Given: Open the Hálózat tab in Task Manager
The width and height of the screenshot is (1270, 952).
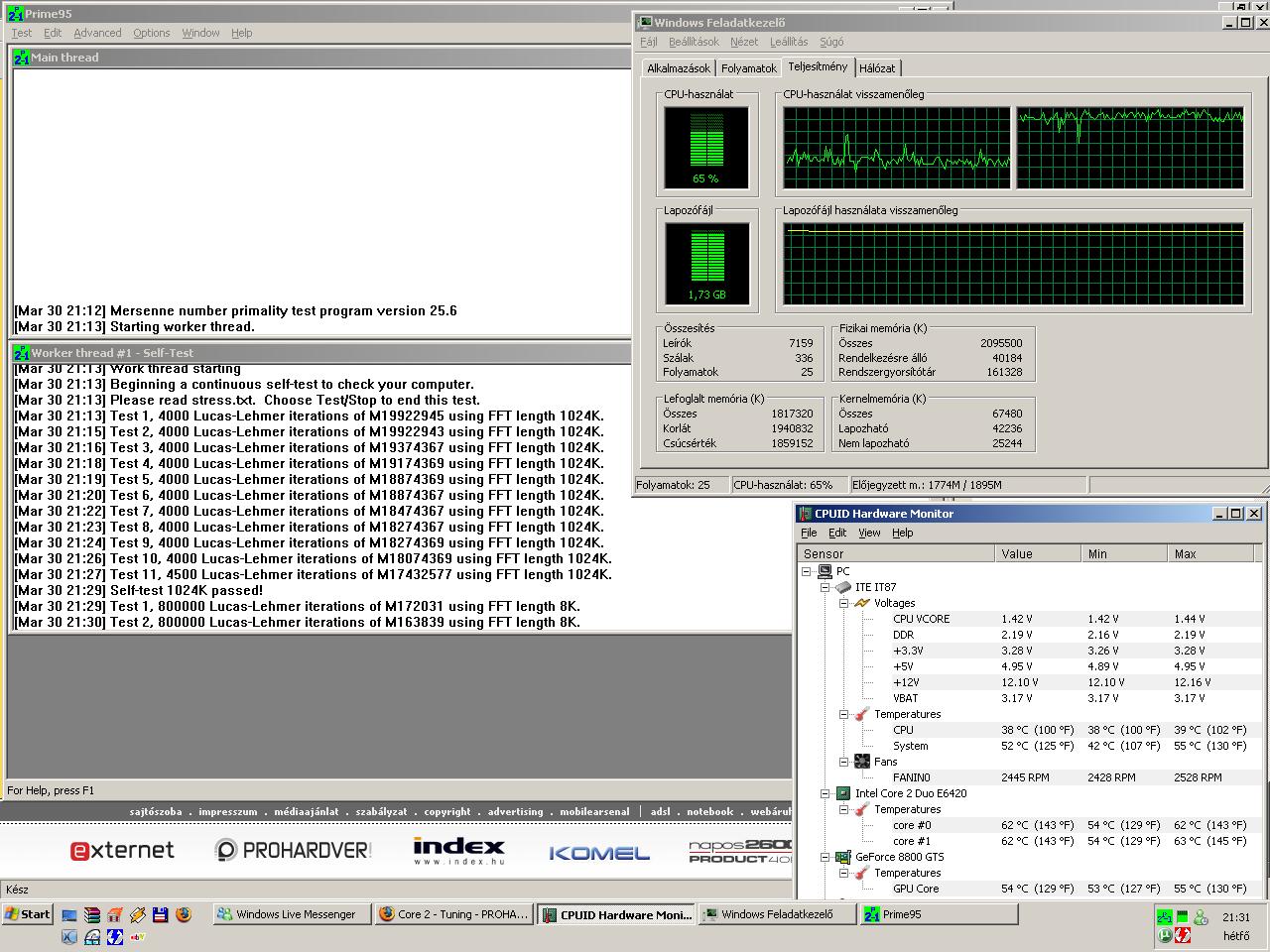Looking at the screenshot, I should point(877,68).
